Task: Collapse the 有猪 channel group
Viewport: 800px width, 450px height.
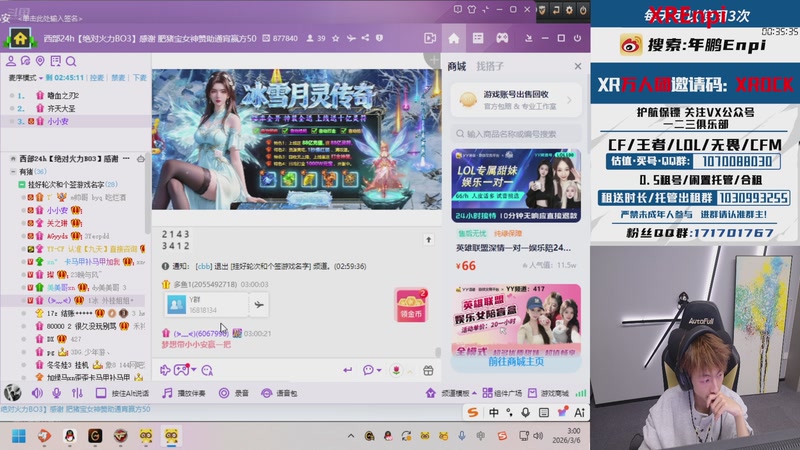Action: point(13,172)
